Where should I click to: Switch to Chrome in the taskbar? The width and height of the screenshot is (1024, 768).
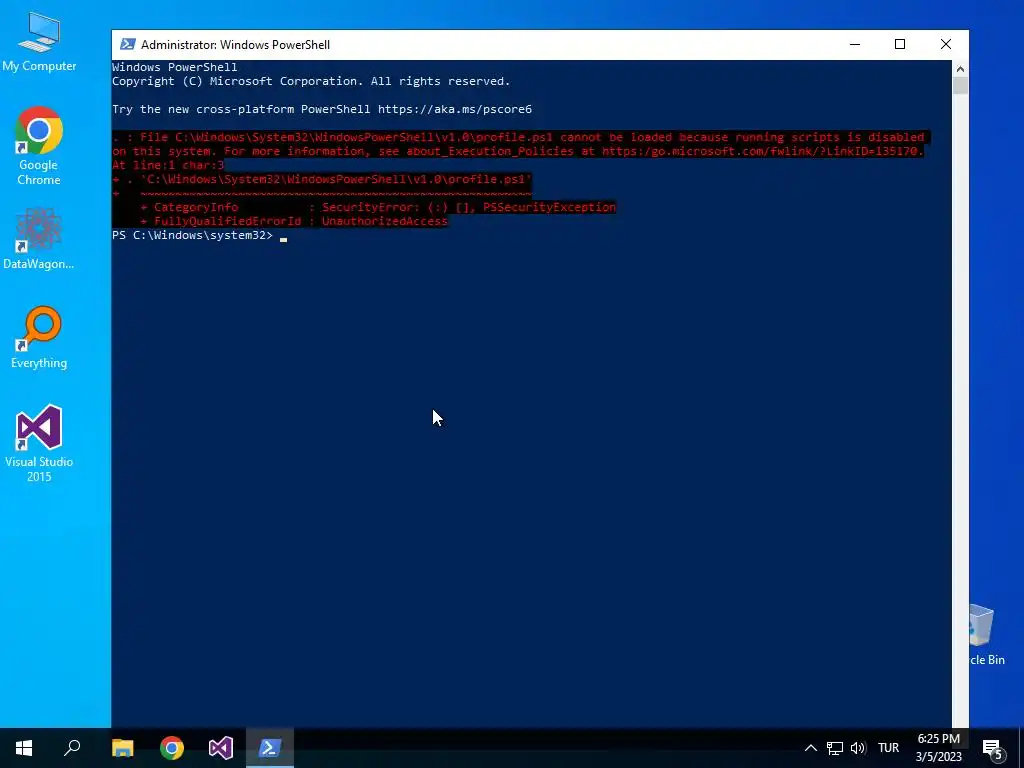pyautogui.click(x=172, y=748)
